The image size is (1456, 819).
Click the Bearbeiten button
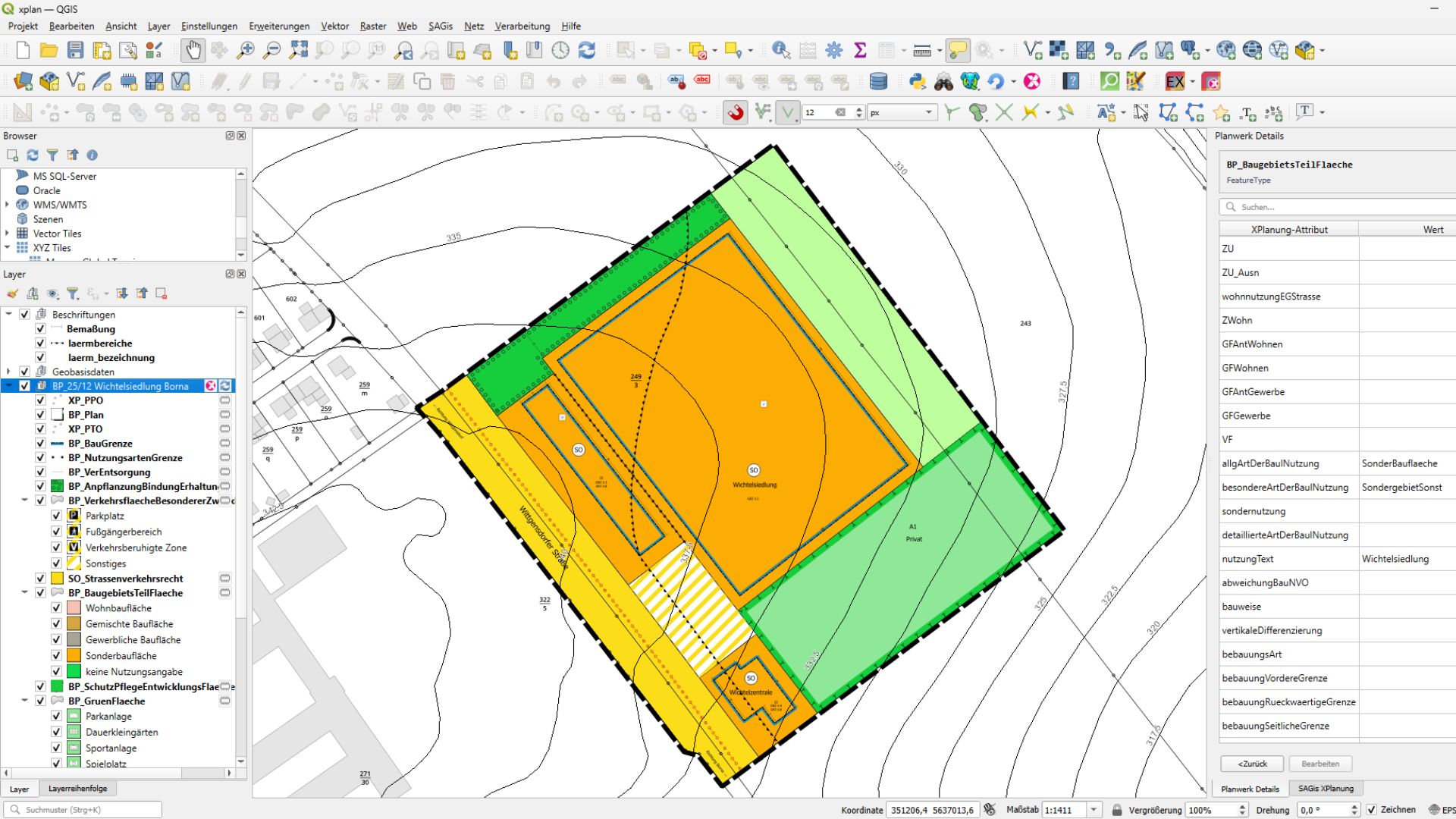pyautogui.click(x=1319, y=764)
